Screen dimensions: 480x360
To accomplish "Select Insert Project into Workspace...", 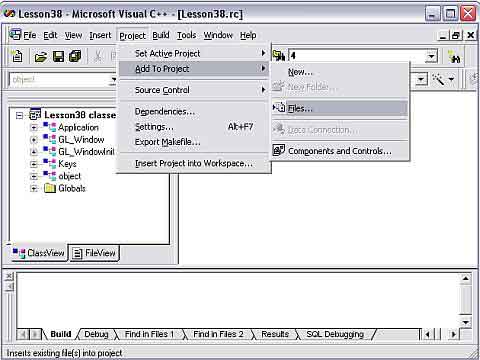I will [194, 163].
